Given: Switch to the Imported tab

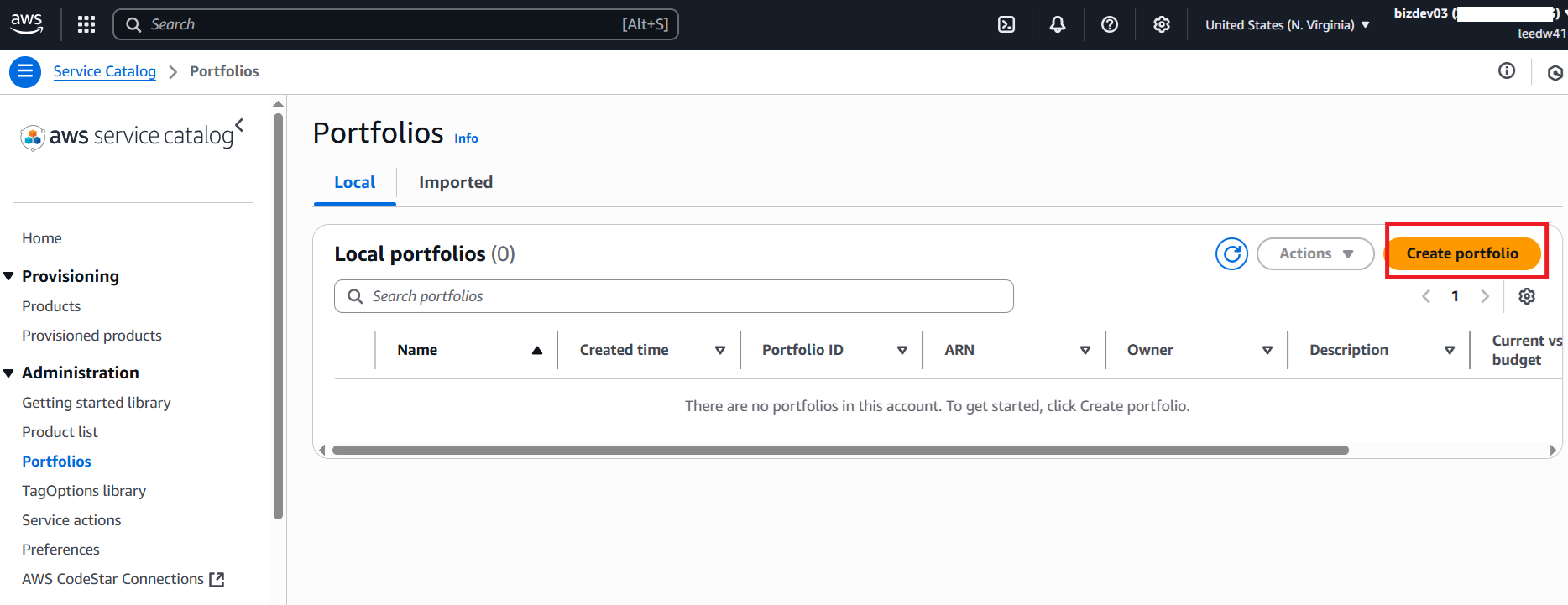Looking at the screenshot, I should tap(456, 182).
